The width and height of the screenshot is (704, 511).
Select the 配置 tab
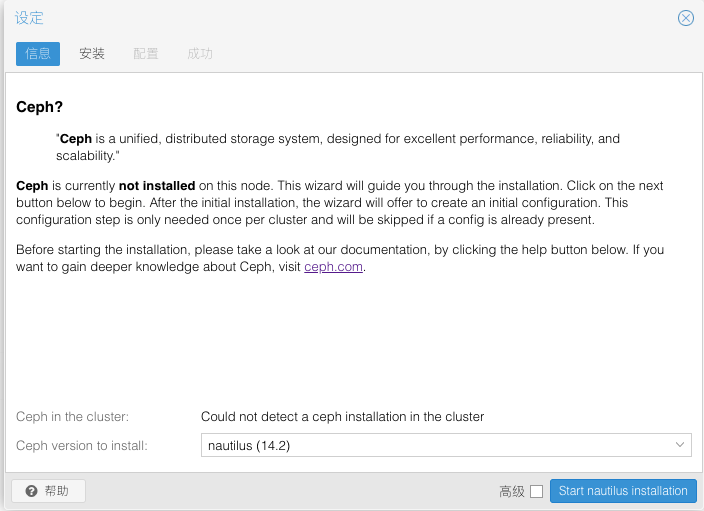click(146, 54)
